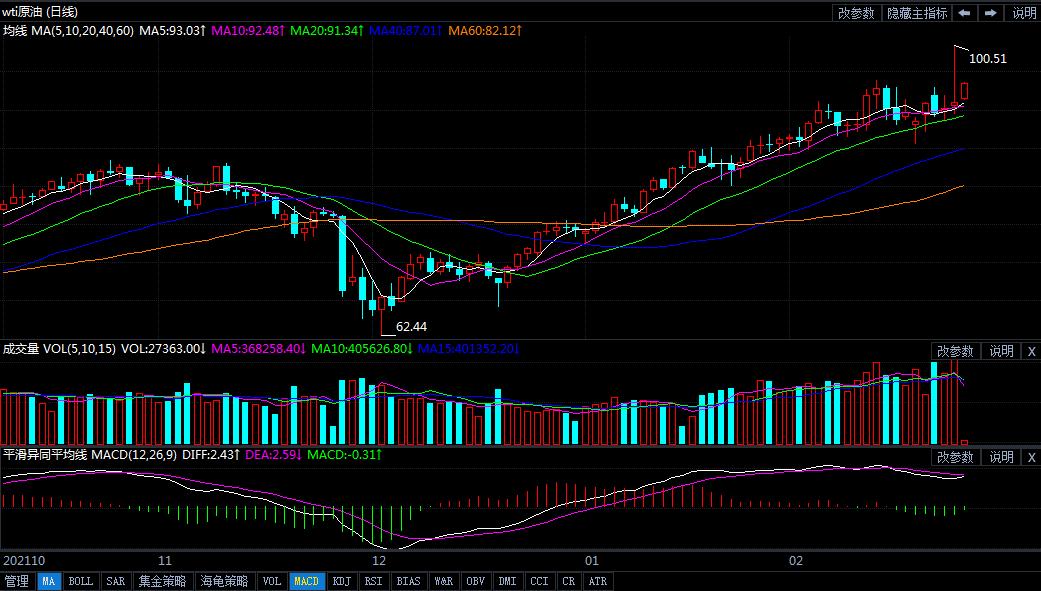Hide the main indicator (隐藏主指标)

pyautogui.click(x=916, y=13)
